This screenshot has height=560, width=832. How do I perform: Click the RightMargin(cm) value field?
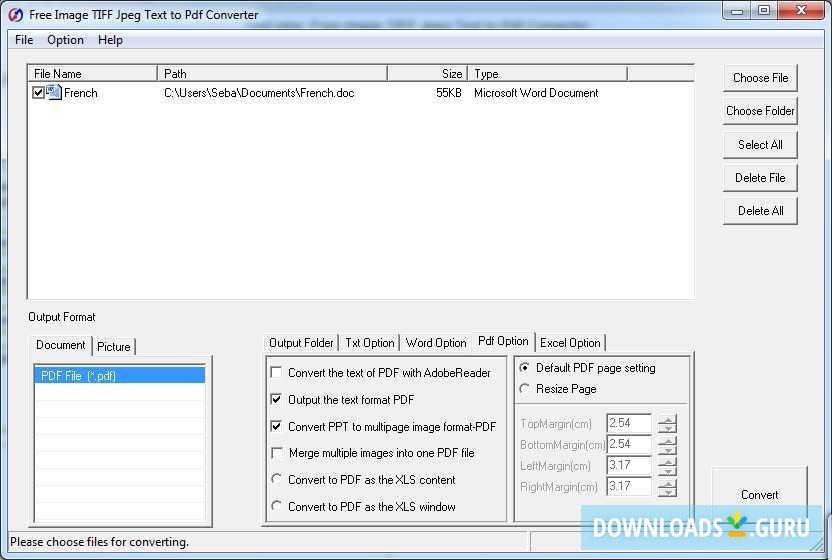point(629,486)
